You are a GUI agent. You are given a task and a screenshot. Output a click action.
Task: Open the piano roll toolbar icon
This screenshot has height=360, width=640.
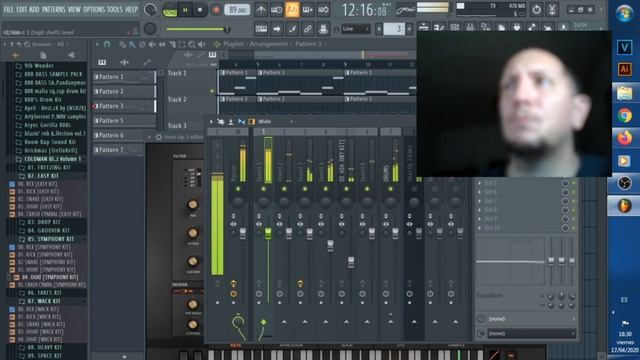point(439,27)
